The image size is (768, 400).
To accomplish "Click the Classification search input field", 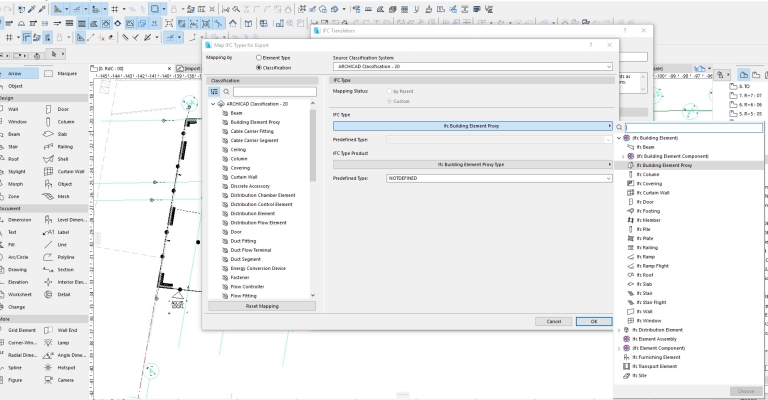I will [x=275, y=92].
